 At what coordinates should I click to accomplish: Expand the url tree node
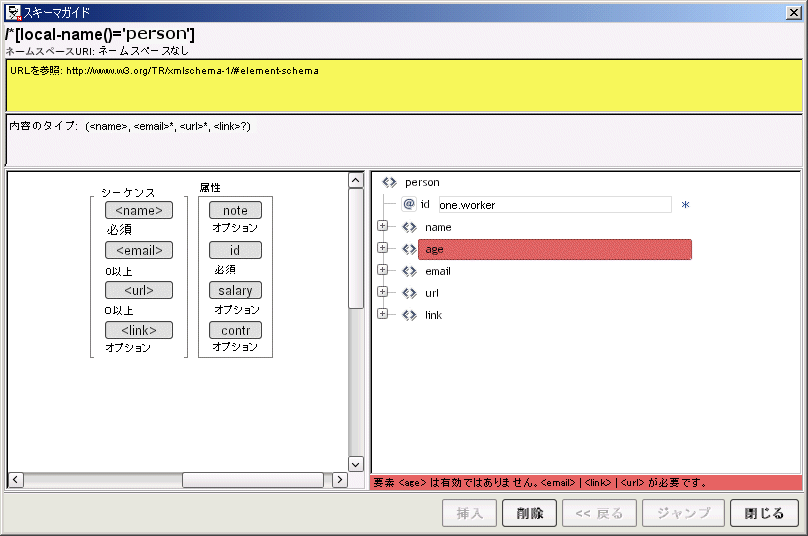pos(382,292)
